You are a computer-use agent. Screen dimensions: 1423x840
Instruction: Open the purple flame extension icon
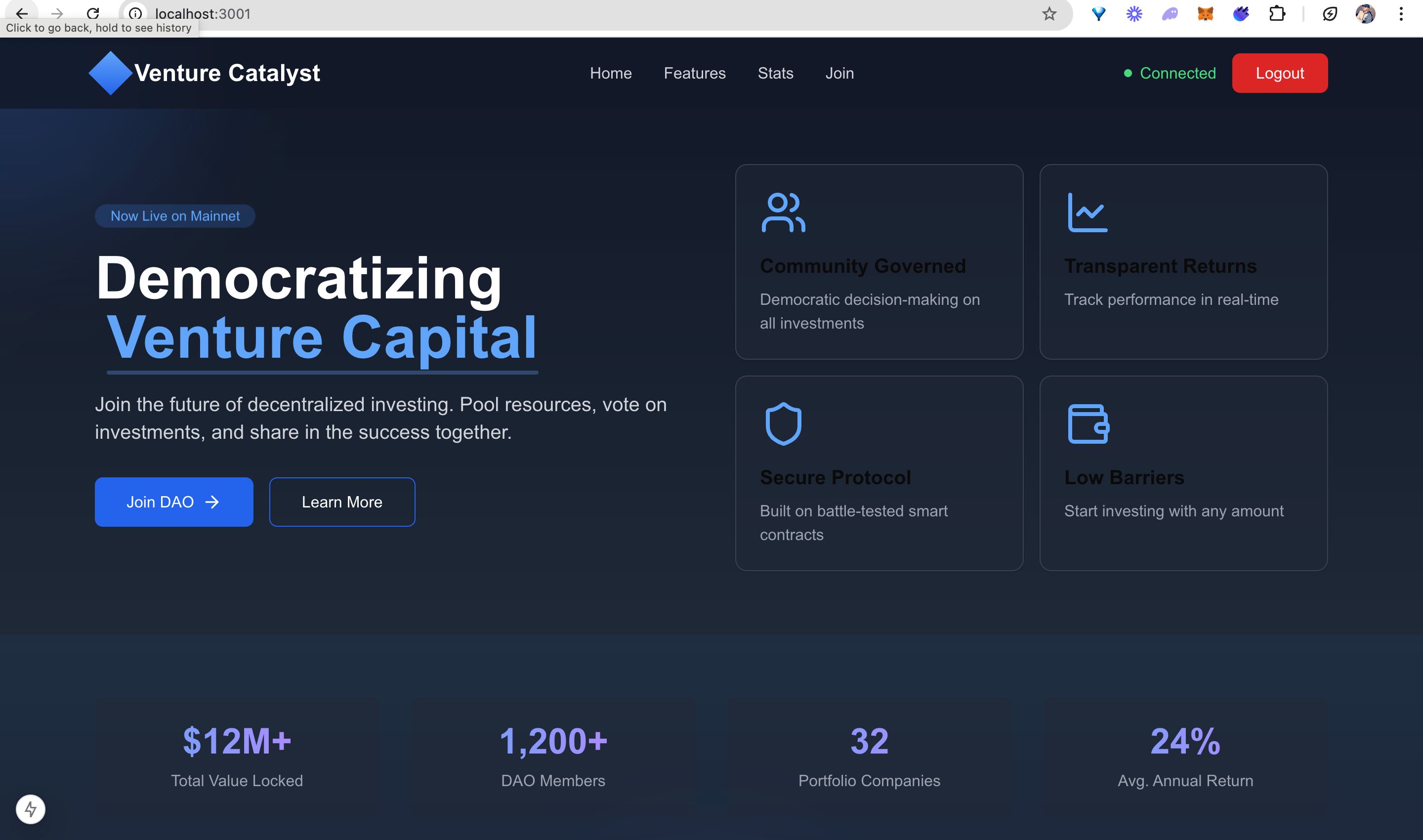pos(1241,13)
